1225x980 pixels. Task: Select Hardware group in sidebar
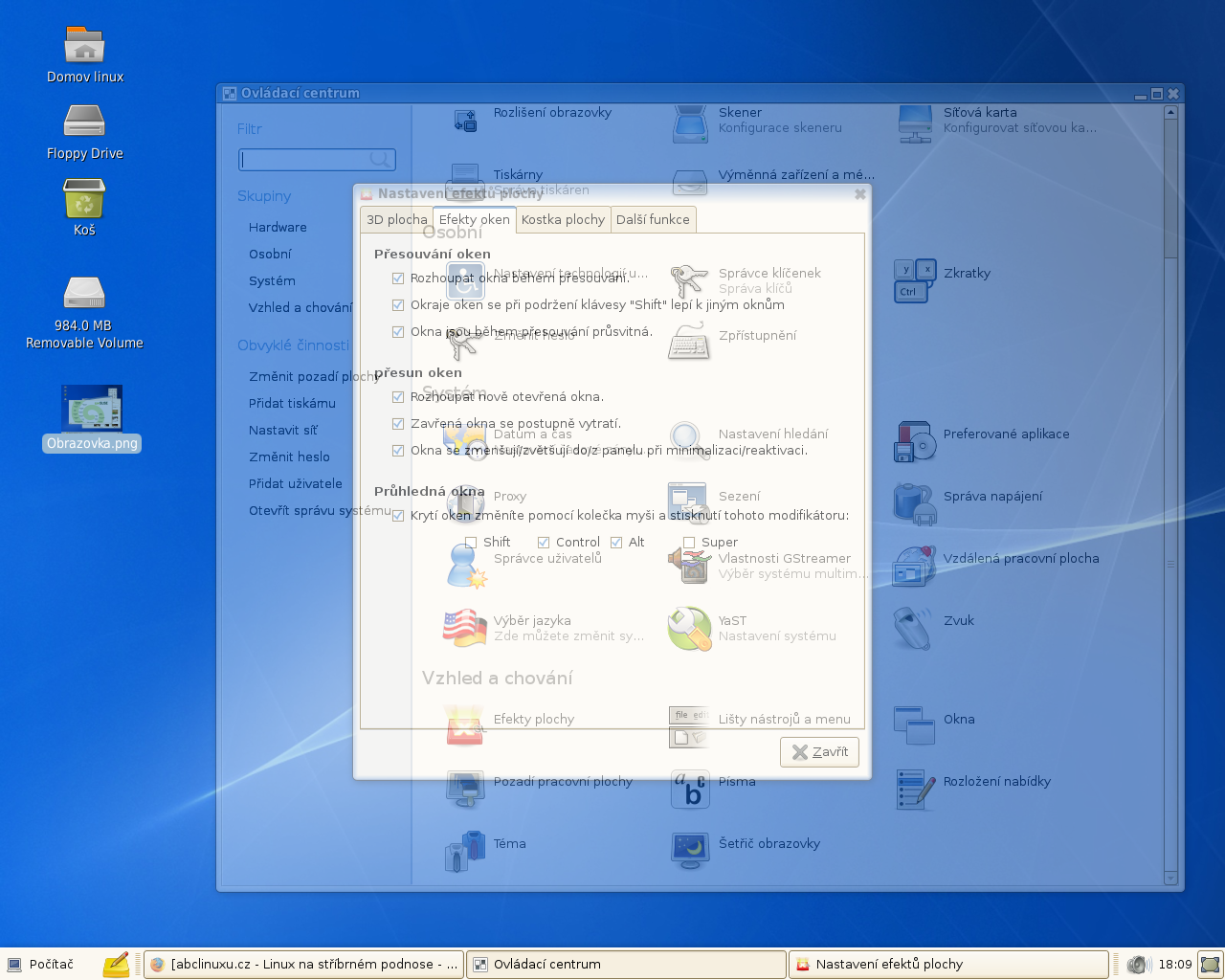[278, 228]
